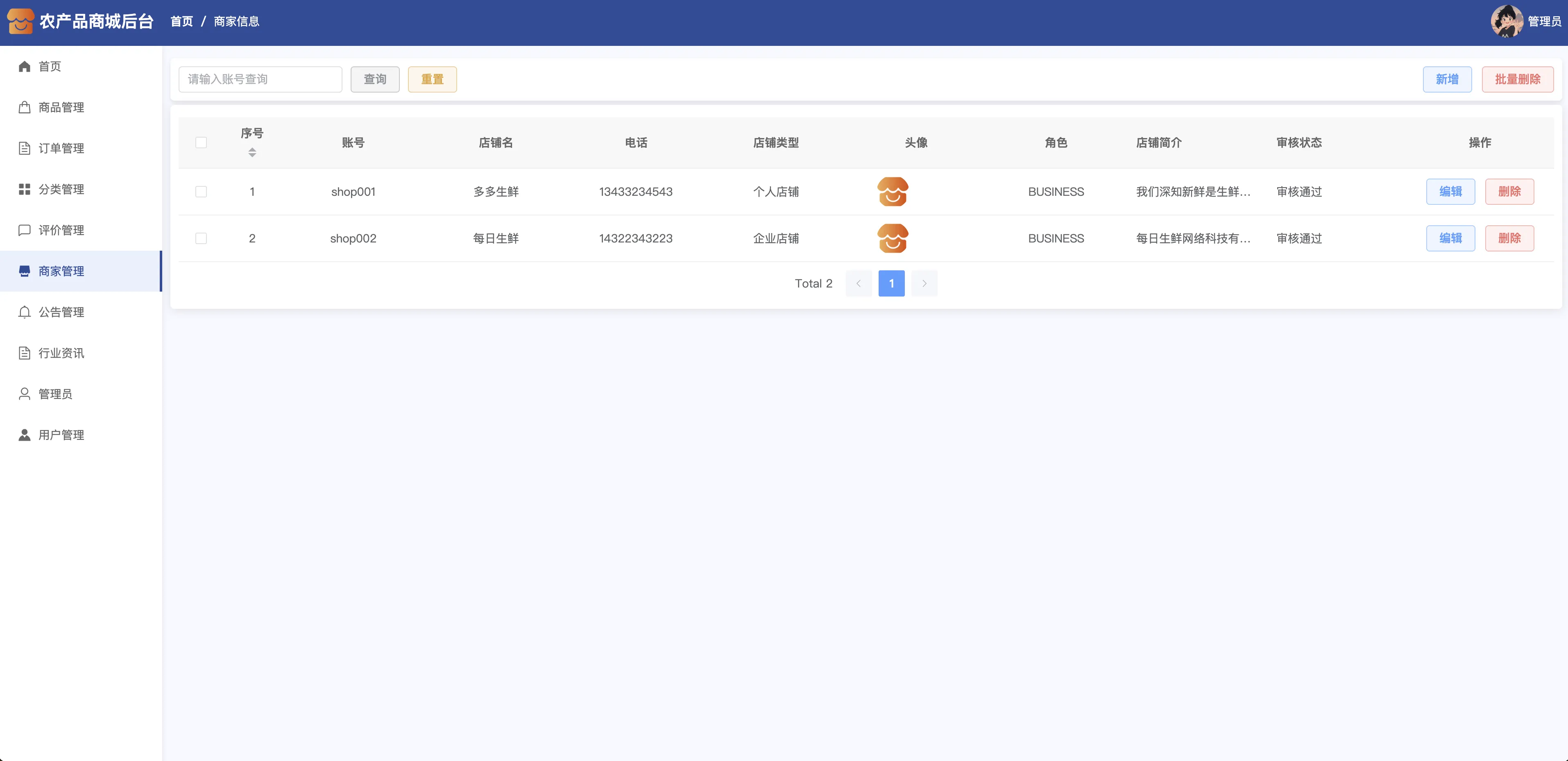Click 编辑 button for 多多生鲜
Viewport: 1568px width, 761px height.
[x=1450, y=192]
